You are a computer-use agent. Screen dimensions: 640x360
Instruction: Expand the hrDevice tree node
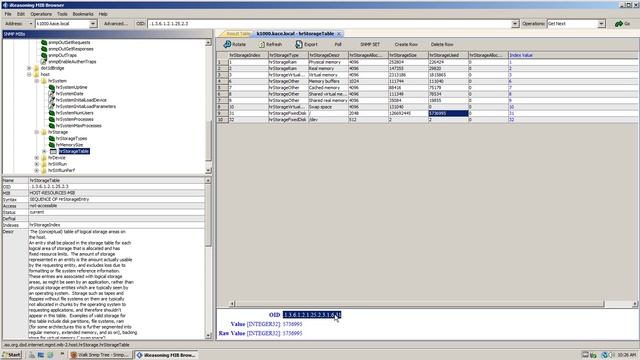point(37,158)
